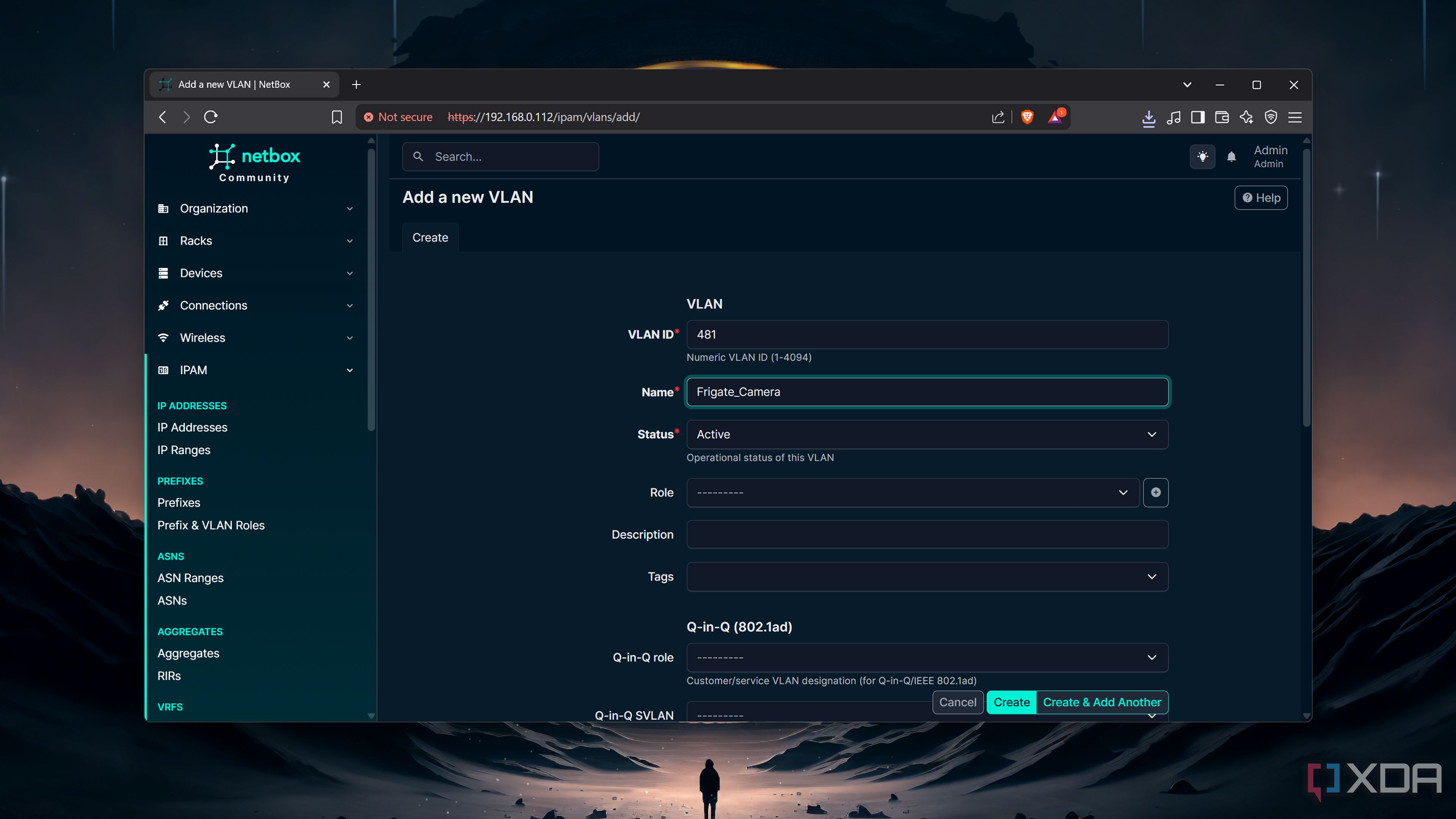Open the Tags dropdown
Image resolution: width=1456 pixels, height=819 pixels.
click(927, 576)
